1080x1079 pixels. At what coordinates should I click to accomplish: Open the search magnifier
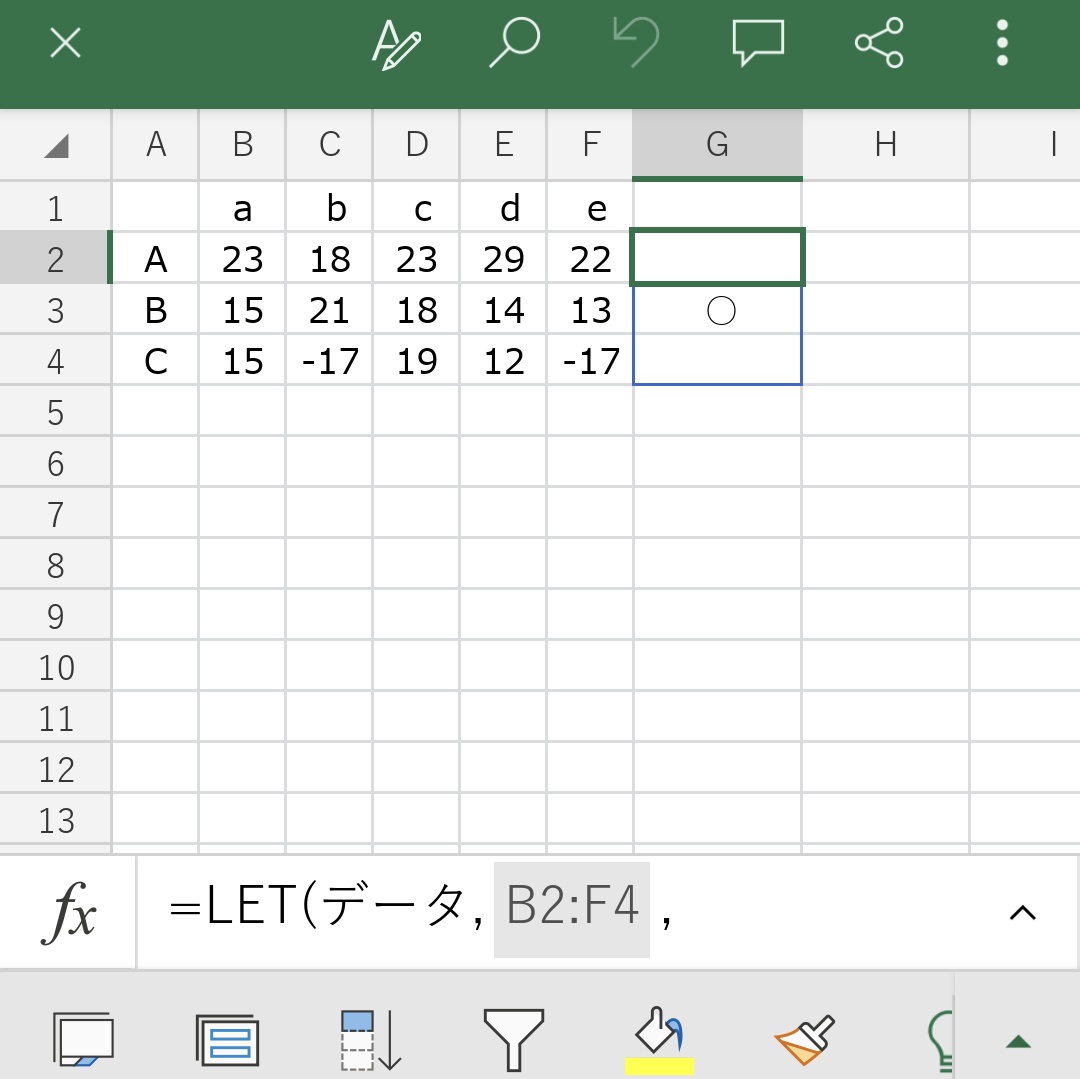tap(515, 43)
